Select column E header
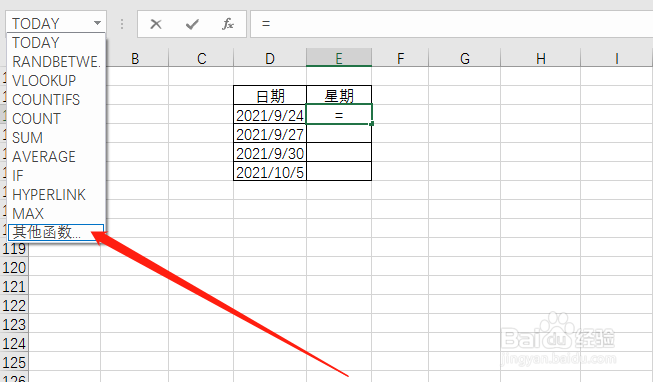 click(339, 58)
